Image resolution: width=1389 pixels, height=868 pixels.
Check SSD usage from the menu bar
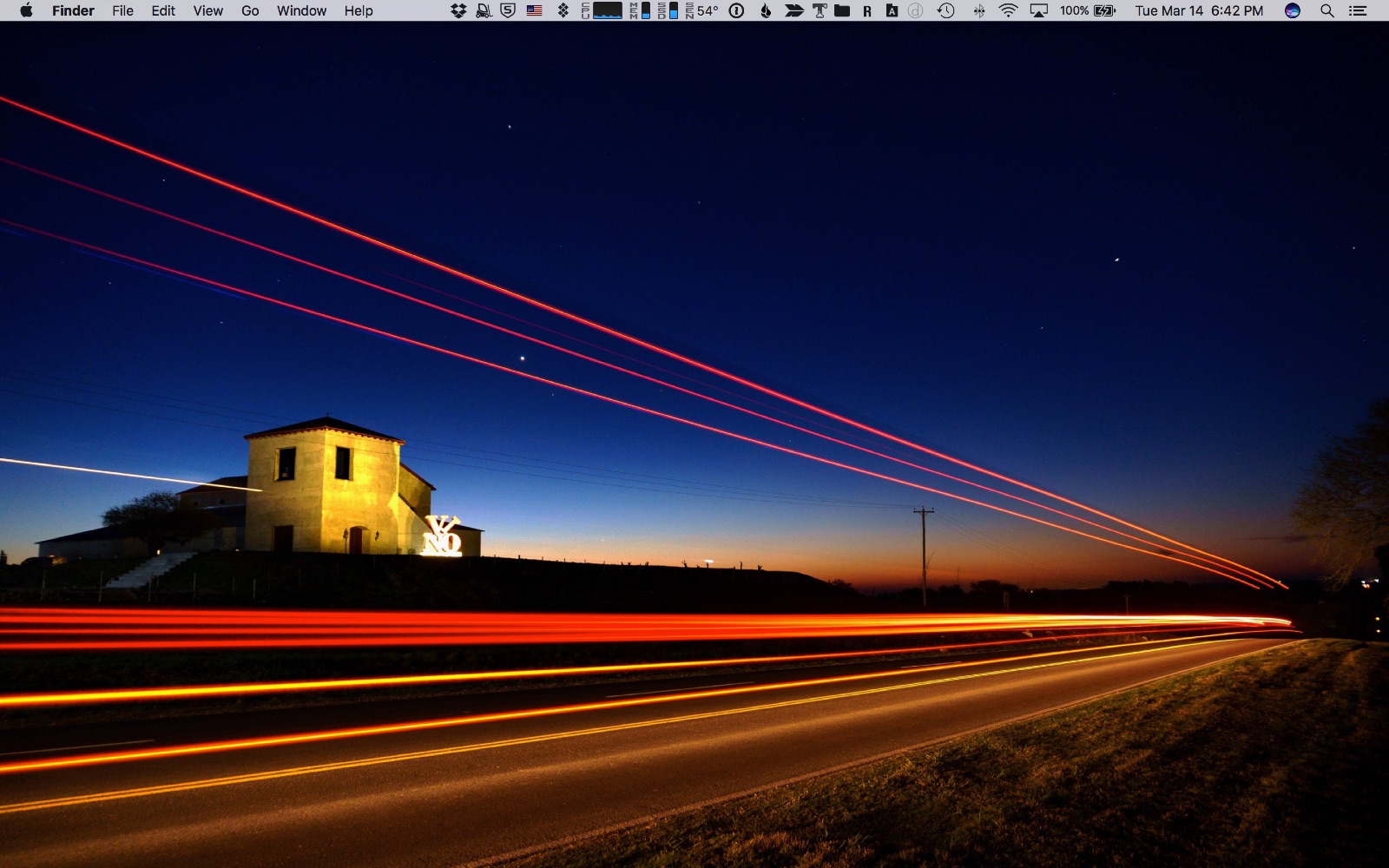(x=668, y=11)
